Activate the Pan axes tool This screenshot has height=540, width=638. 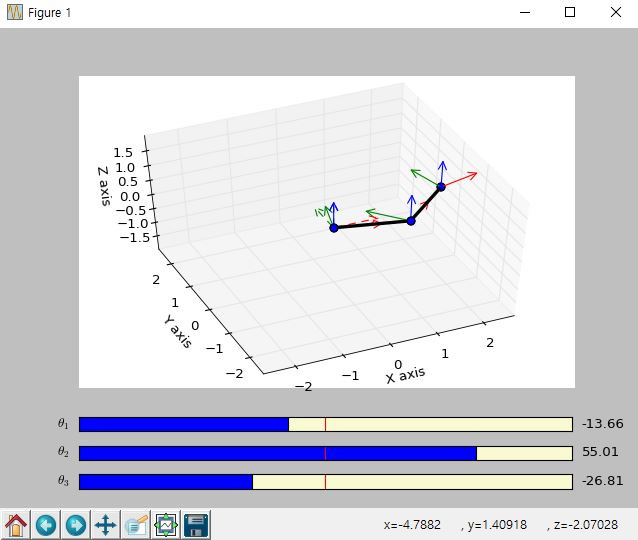point(106,525)
